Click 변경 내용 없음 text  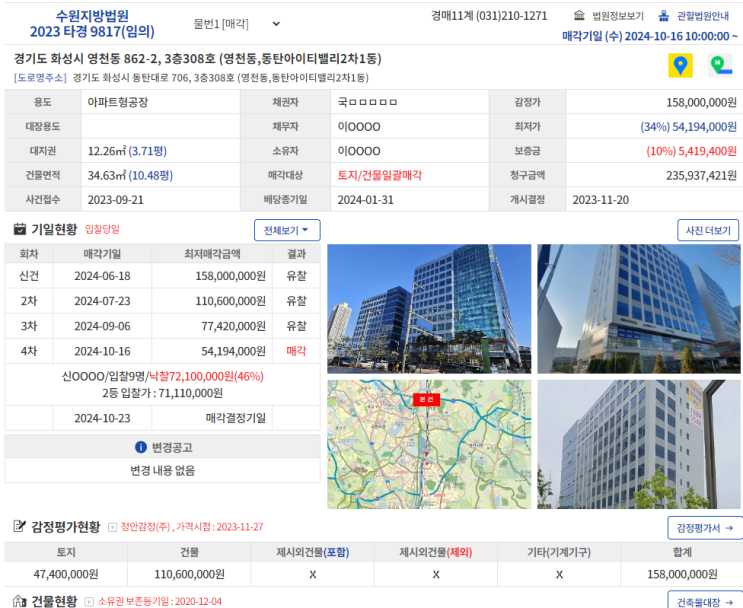pyautogui.click(x=163, y=471)
